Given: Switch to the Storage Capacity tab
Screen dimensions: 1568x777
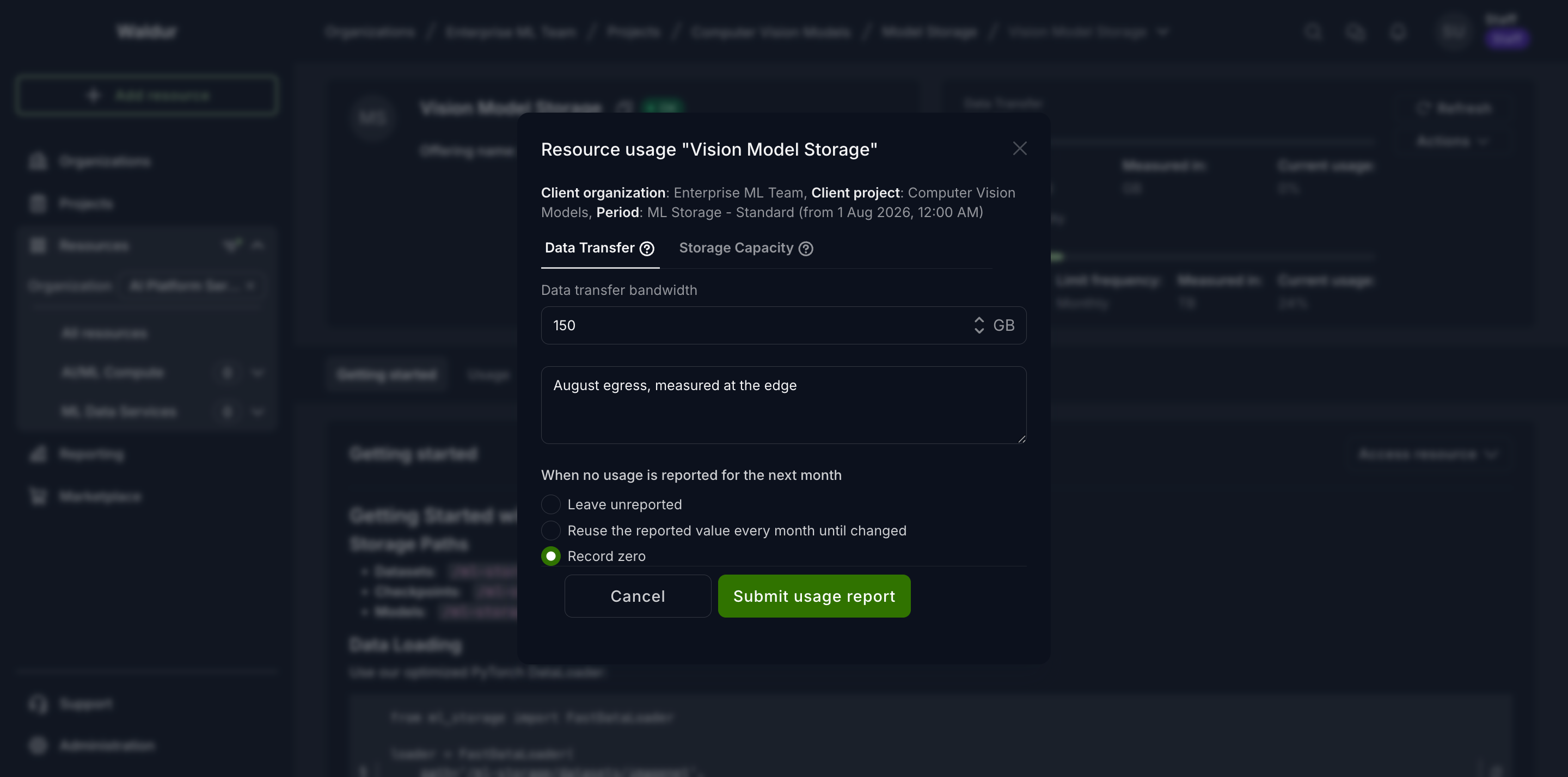Looking at the screenshot, I should pos(746,248).
